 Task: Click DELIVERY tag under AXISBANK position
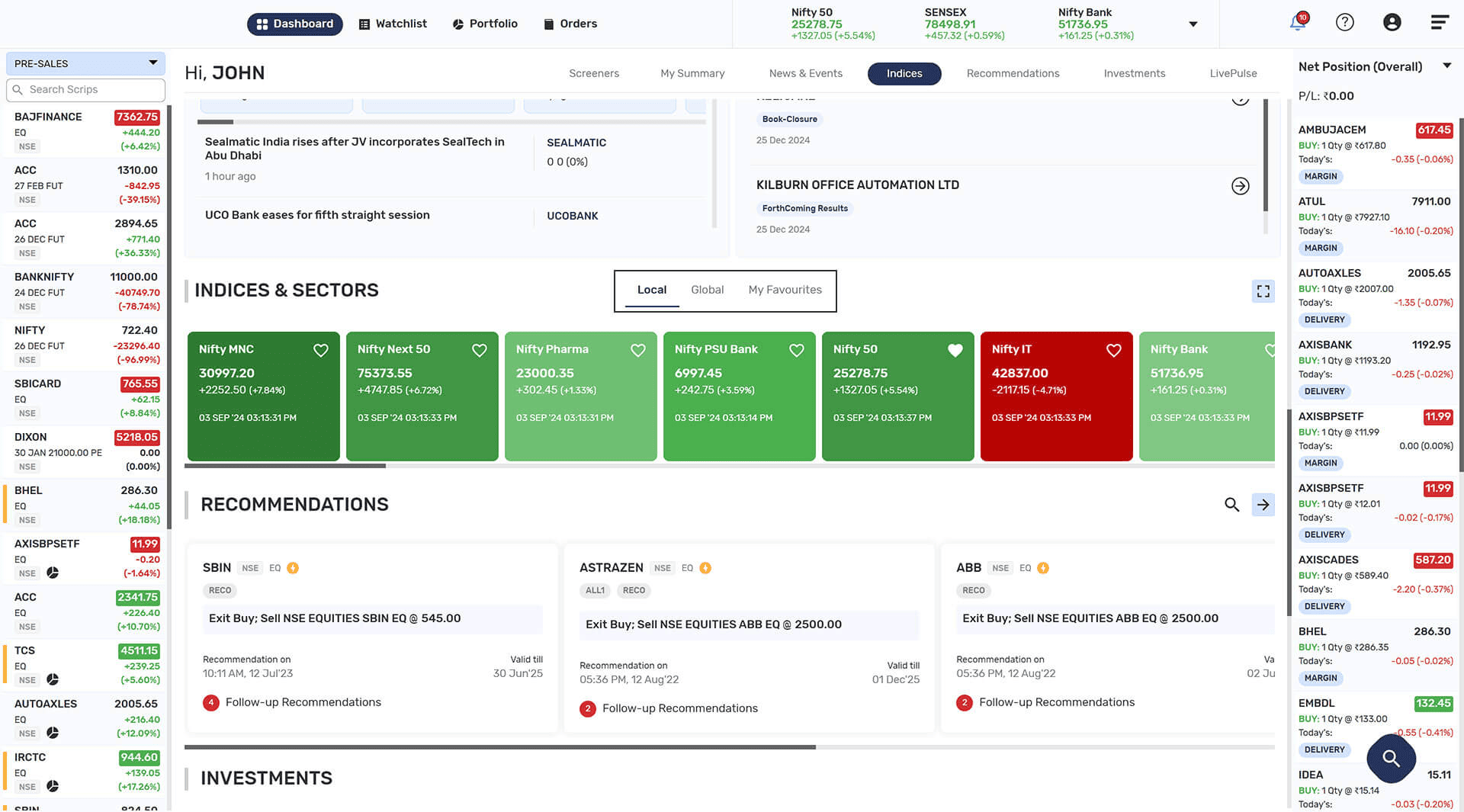pyautogui.click(x=1324, y=392)
